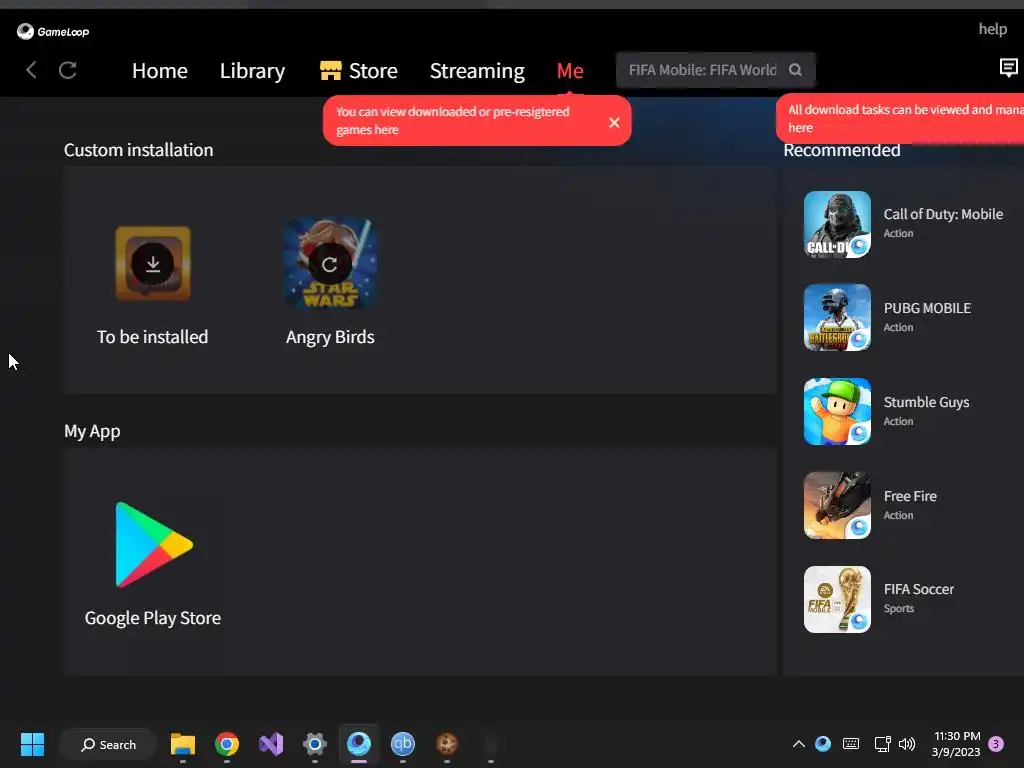Click the GameLoop logo
The width and height of the screenshot is (1024, 768).
tap(53, 31)
